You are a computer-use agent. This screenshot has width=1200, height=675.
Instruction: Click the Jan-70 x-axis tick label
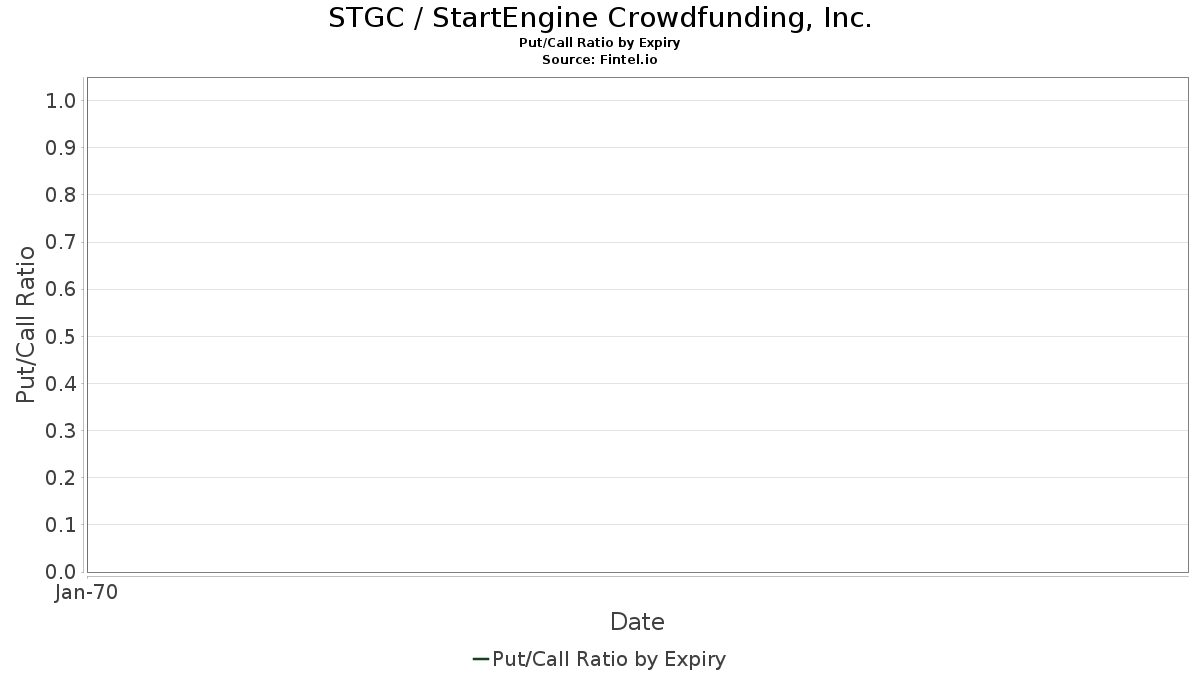pos(87,593)
